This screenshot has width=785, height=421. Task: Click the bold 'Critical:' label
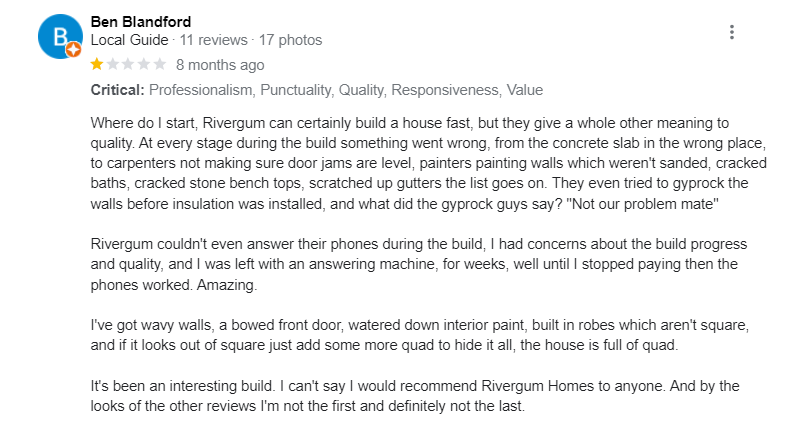coord(117,90)
